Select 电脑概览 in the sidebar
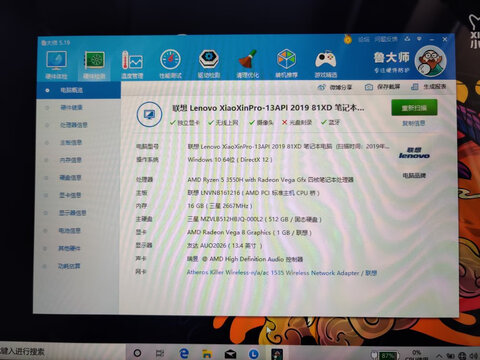 [x=79, y=90]
